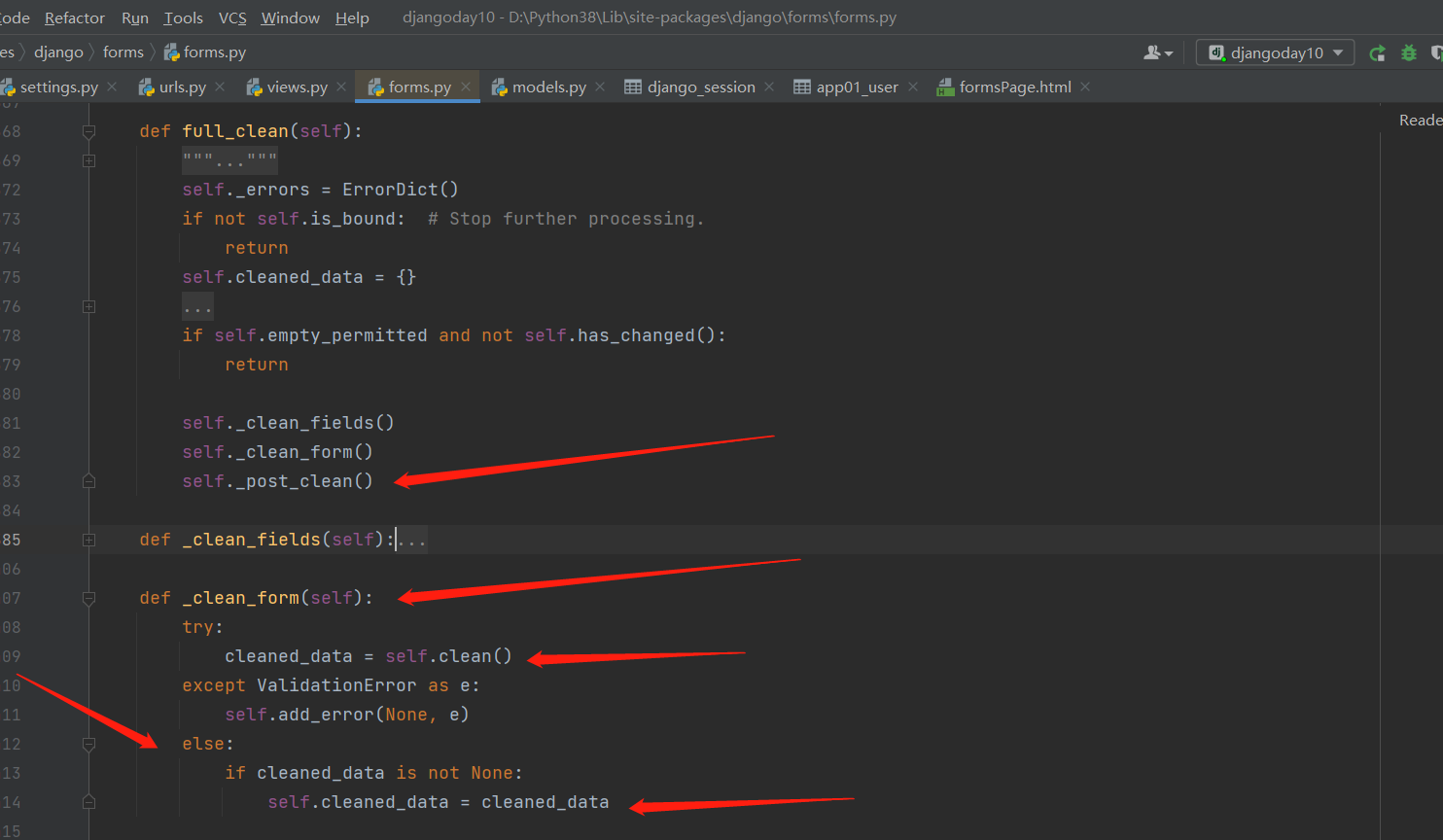
Task: Click the call "self.has_changed()"
Action: point(619,335)
